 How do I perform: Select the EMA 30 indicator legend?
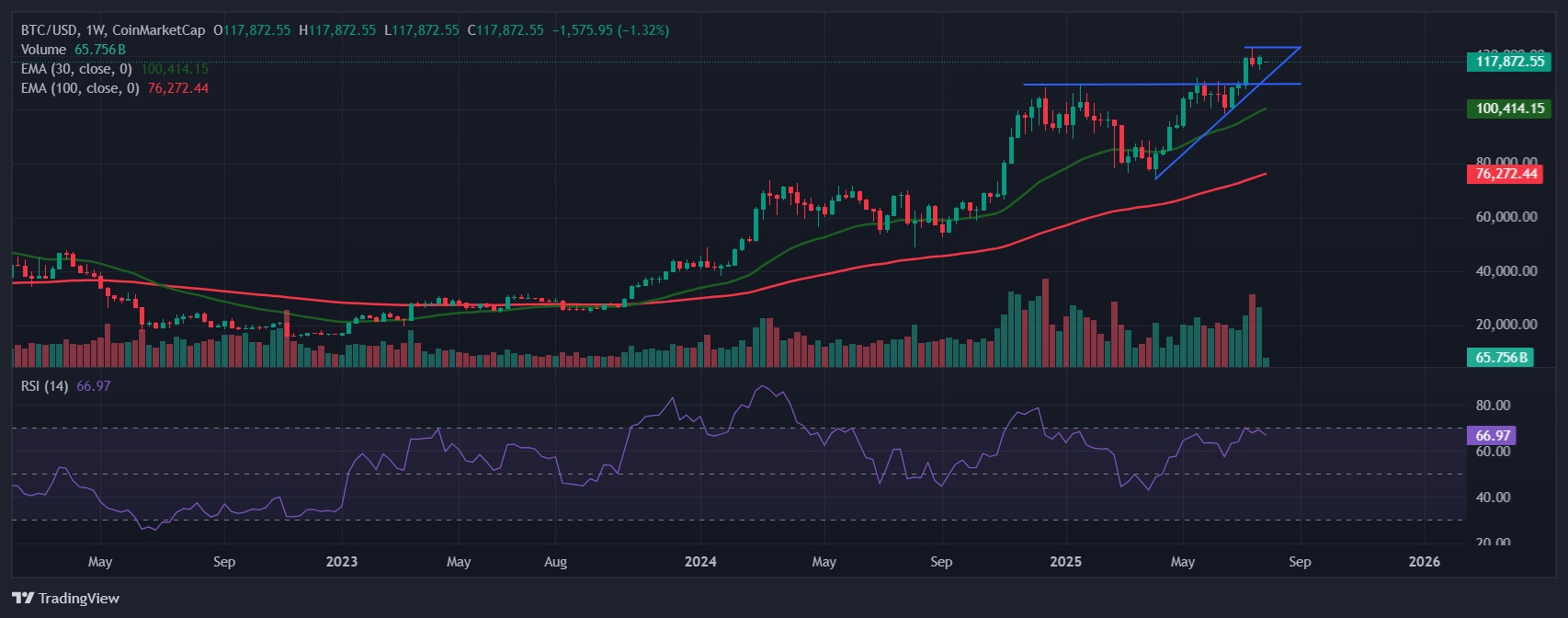tap(76, 69)
